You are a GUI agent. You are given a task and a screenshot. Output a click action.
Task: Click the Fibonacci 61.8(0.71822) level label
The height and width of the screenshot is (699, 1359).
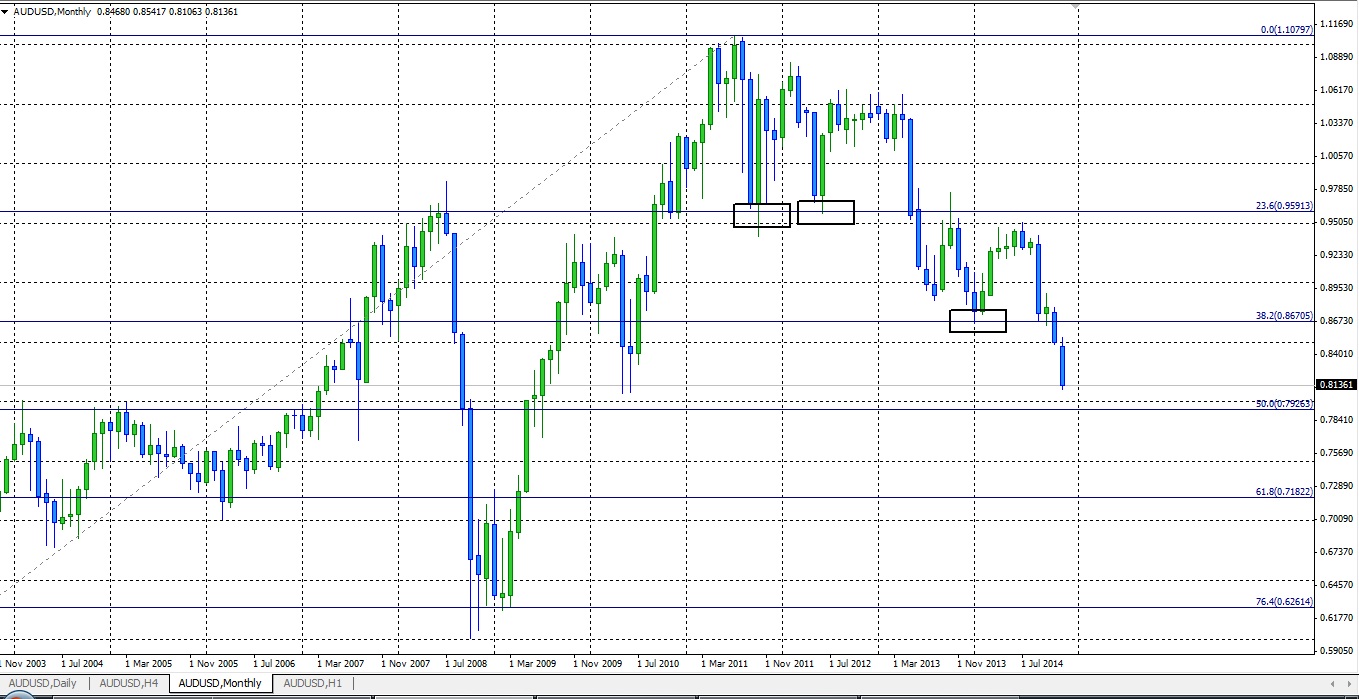coord(1284,491)
